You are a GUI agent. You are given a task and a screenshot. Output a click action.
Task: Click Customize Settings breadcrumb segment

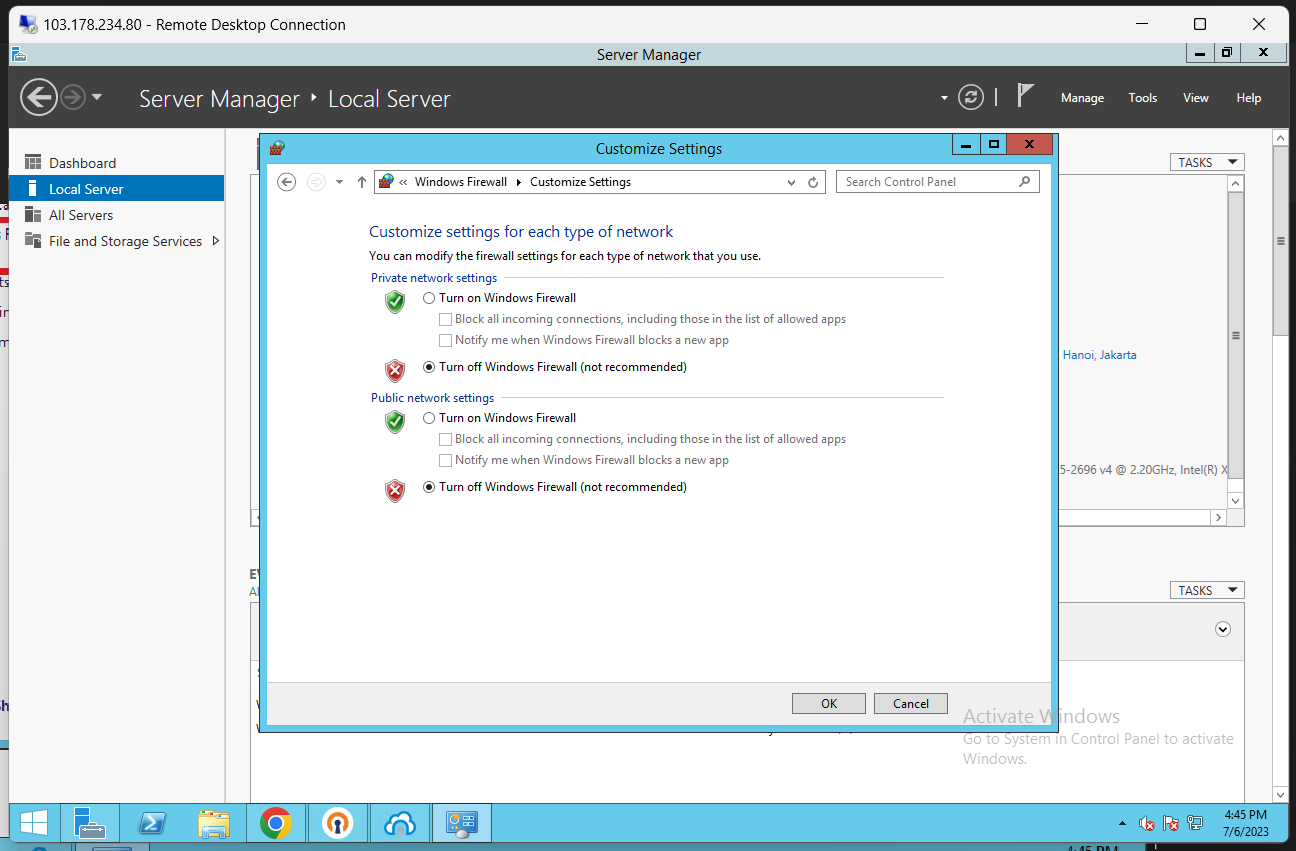pos(580,182)
